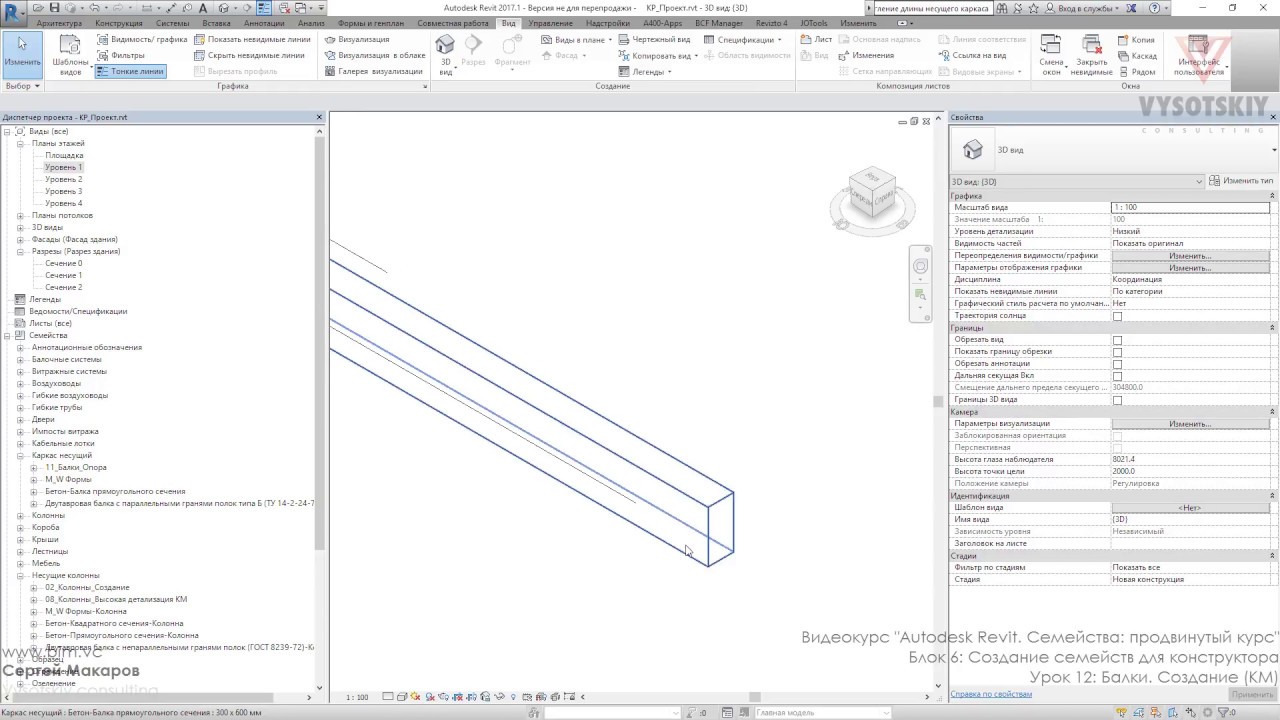The width and height of the screenshot is (1280, 720).
Task: Open Справка по свойствам link
Action: 991,694
